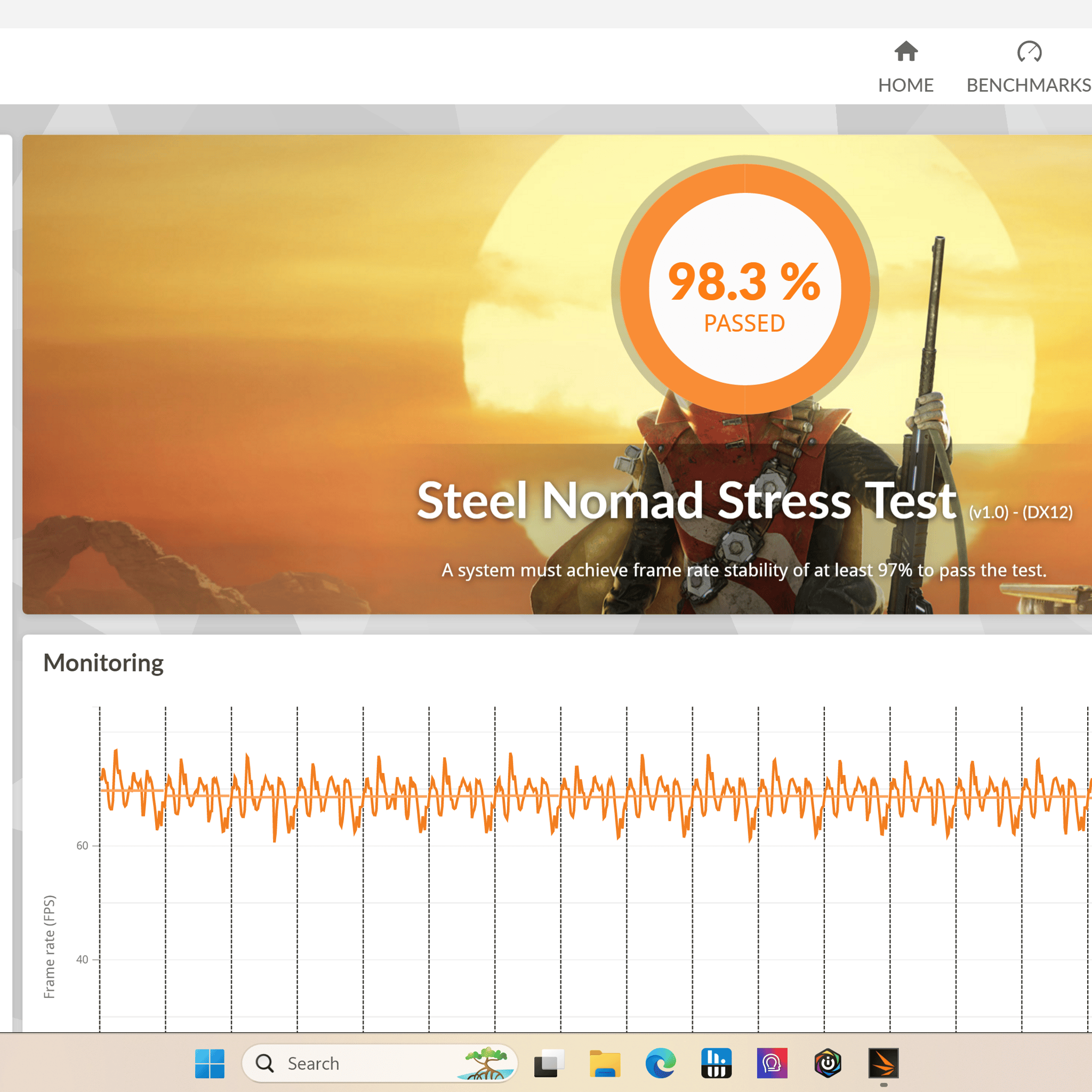The image size is (1092, 1092).
Task: Open the purple head-profile app icon
Action: click(772, 1063)
